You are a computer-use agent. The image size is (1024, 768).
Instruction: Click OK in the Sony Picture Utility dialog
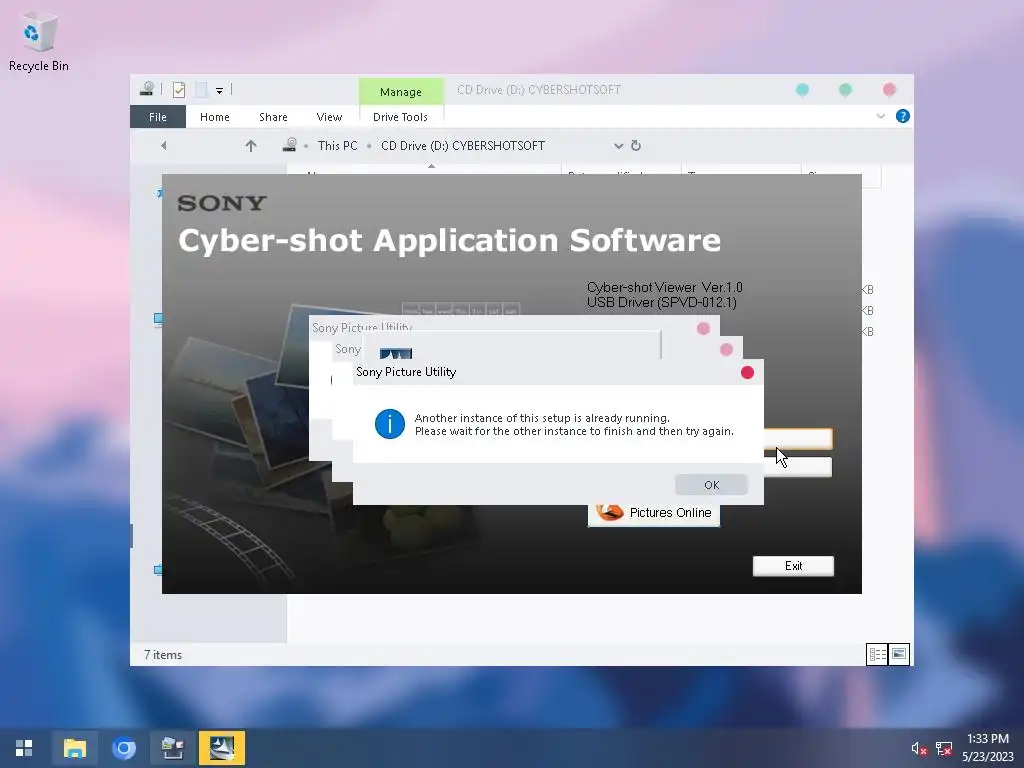pos(711,485)
